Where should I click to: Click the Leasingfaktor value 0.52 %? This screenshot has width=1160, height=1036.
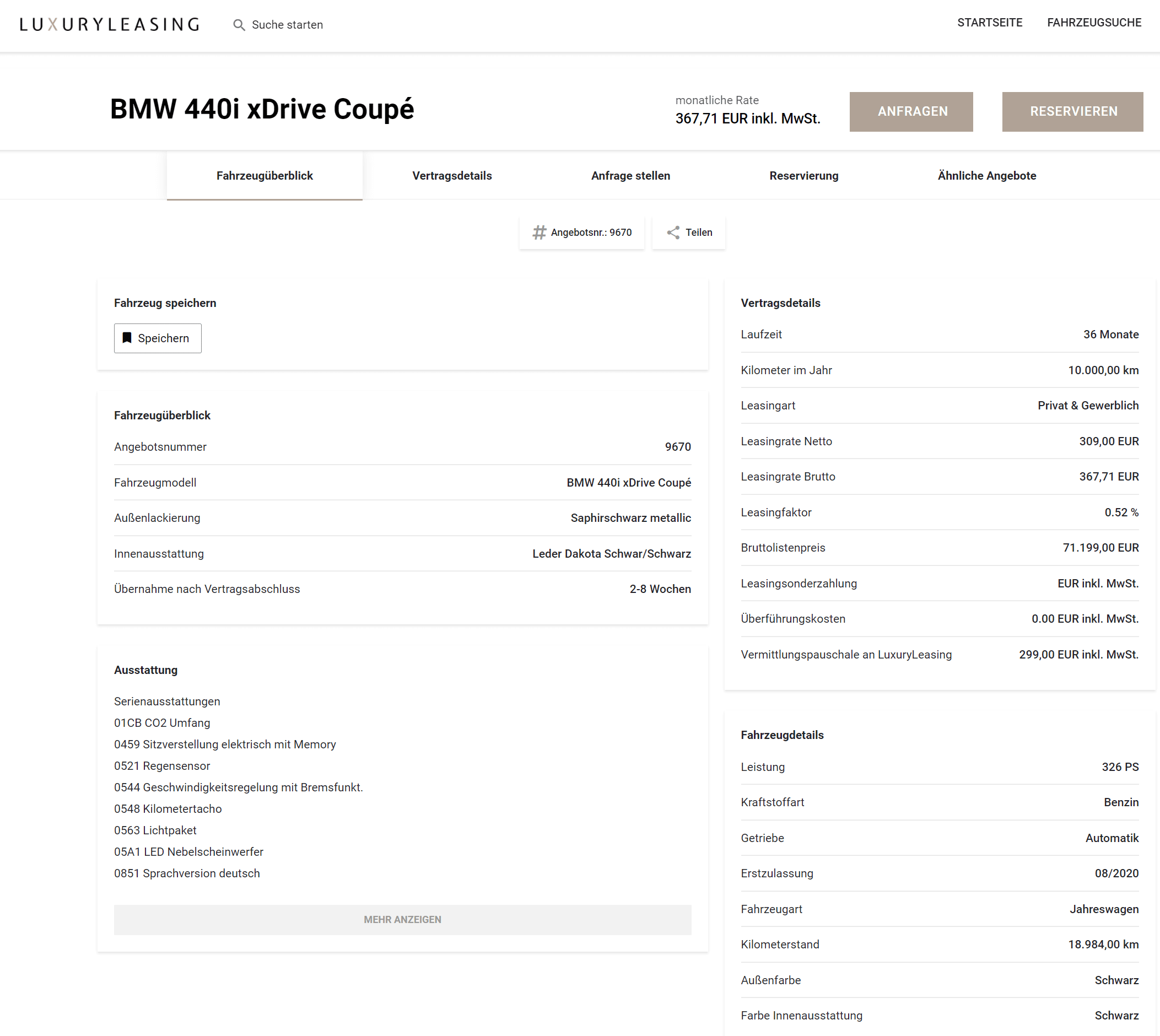(x=1121, y=512)
